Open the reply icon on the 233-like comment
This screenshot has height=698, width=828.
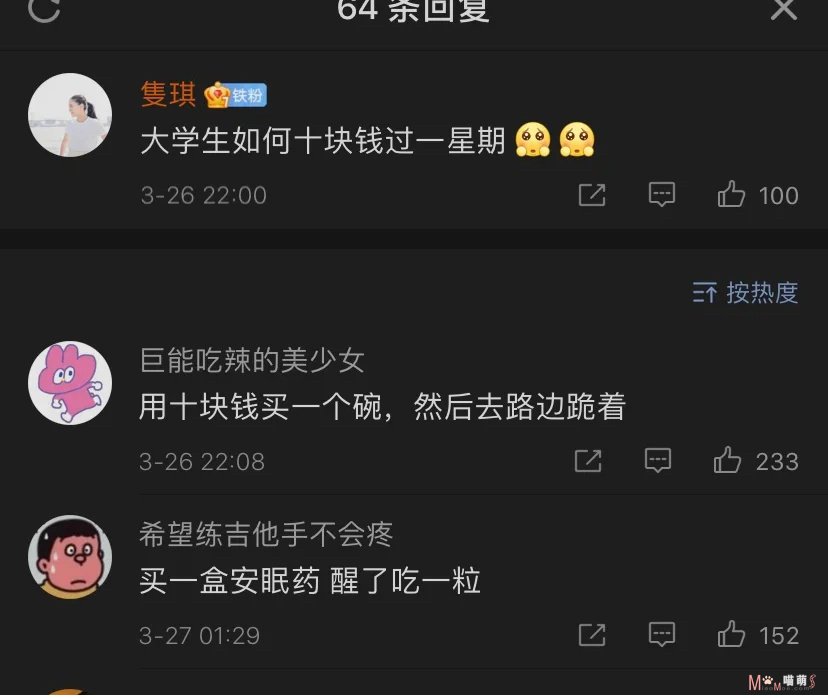point(657,460)
